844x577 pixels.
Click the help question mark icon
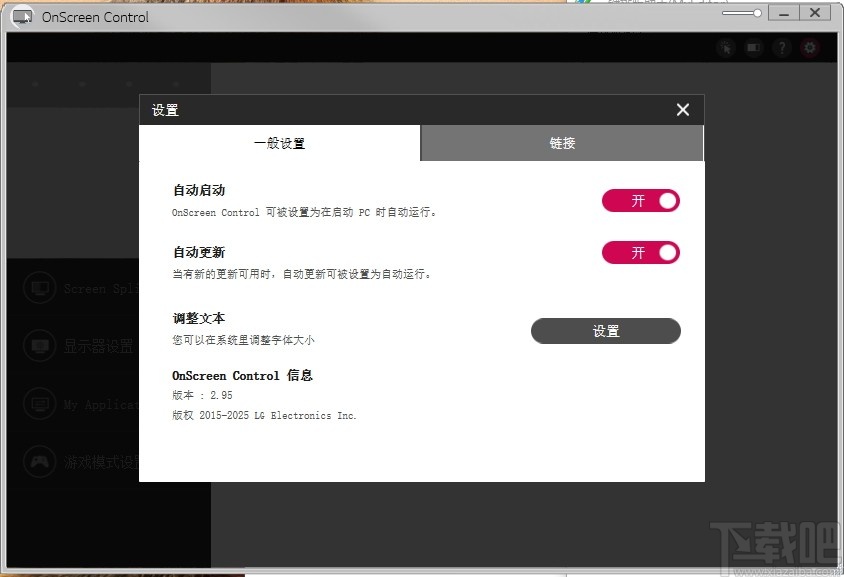781,47
